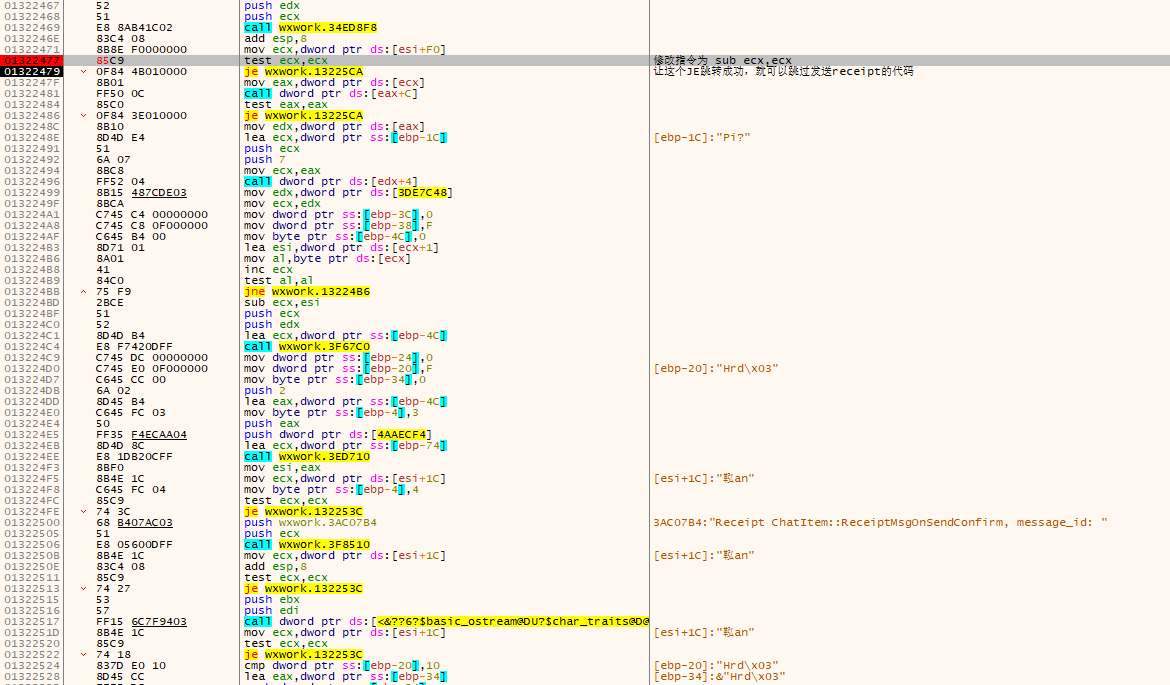Click jump arrow beside bytes 74 27

pyautogui.click(x=84, y=589)
